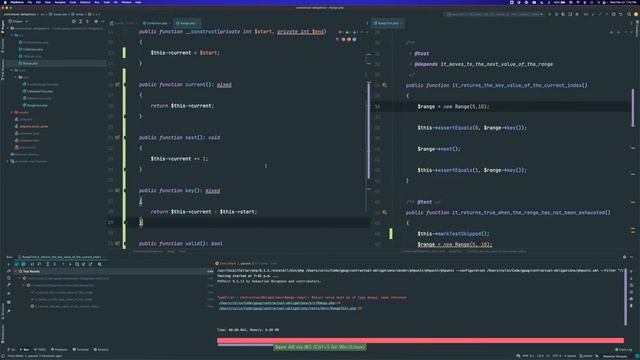Toggle the Bookmarks side tool window stripe

[2, 334]
